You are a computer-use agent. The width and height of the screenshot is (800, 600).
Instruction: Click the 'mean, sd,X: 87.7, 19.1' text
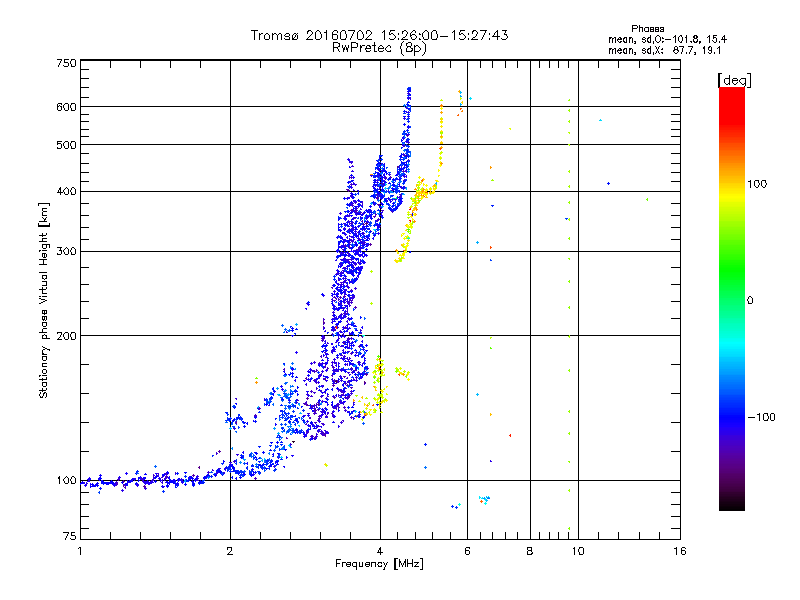[664, 51]
